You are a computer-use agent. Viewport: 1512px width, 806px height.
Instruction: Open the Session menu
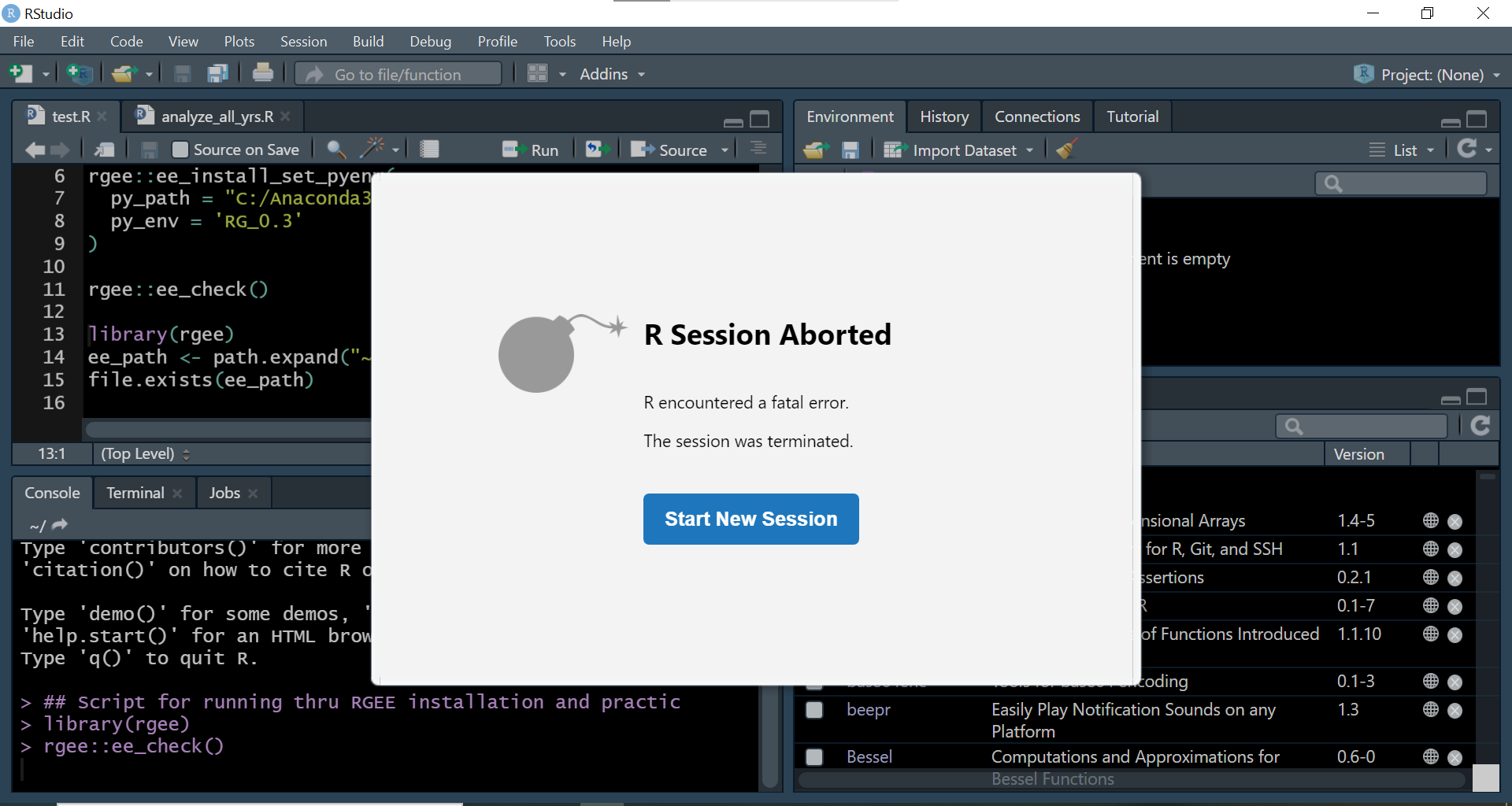(x=304, y=41)
